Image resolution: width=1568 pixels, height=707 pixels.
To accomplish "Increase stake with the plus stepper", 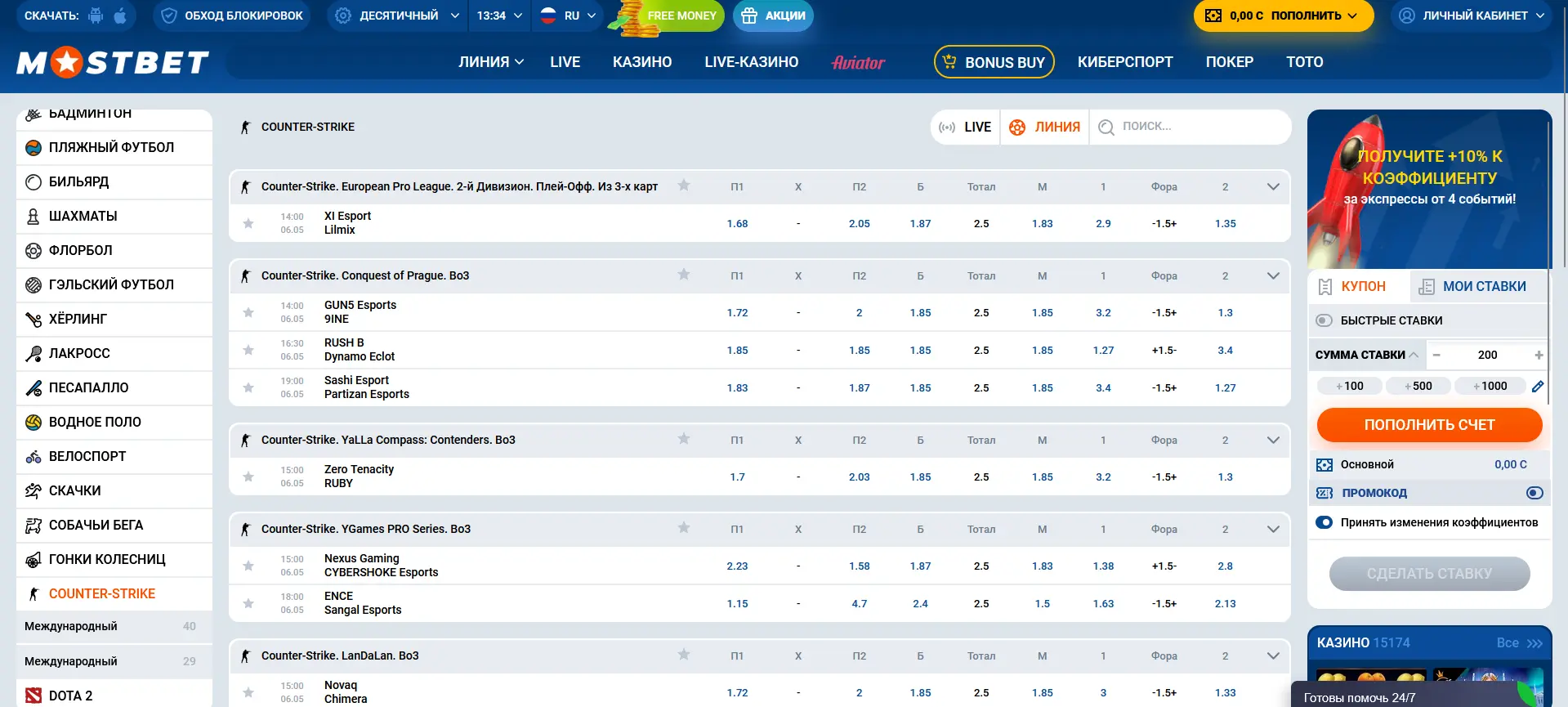I will point(1539,355).
